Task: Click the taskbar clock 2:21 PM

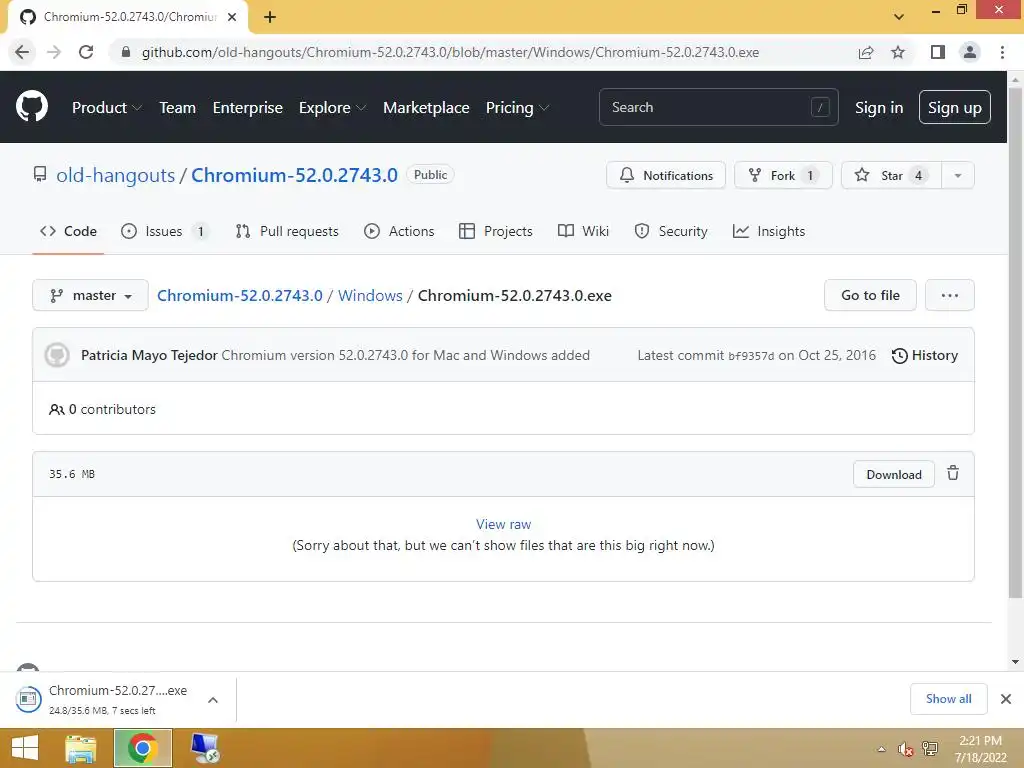Action: tap(980, 749)
